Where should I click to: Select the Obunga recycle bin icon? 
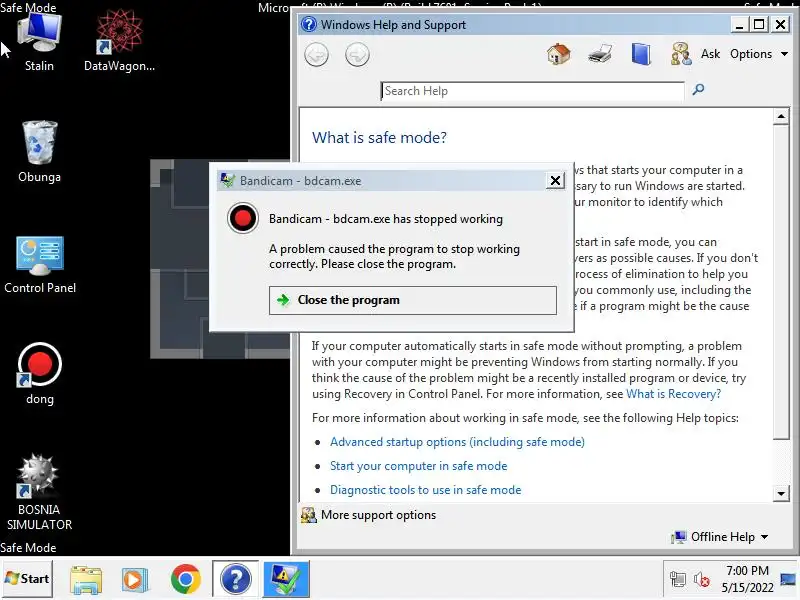pyautogui.click(x=39, y=152)
